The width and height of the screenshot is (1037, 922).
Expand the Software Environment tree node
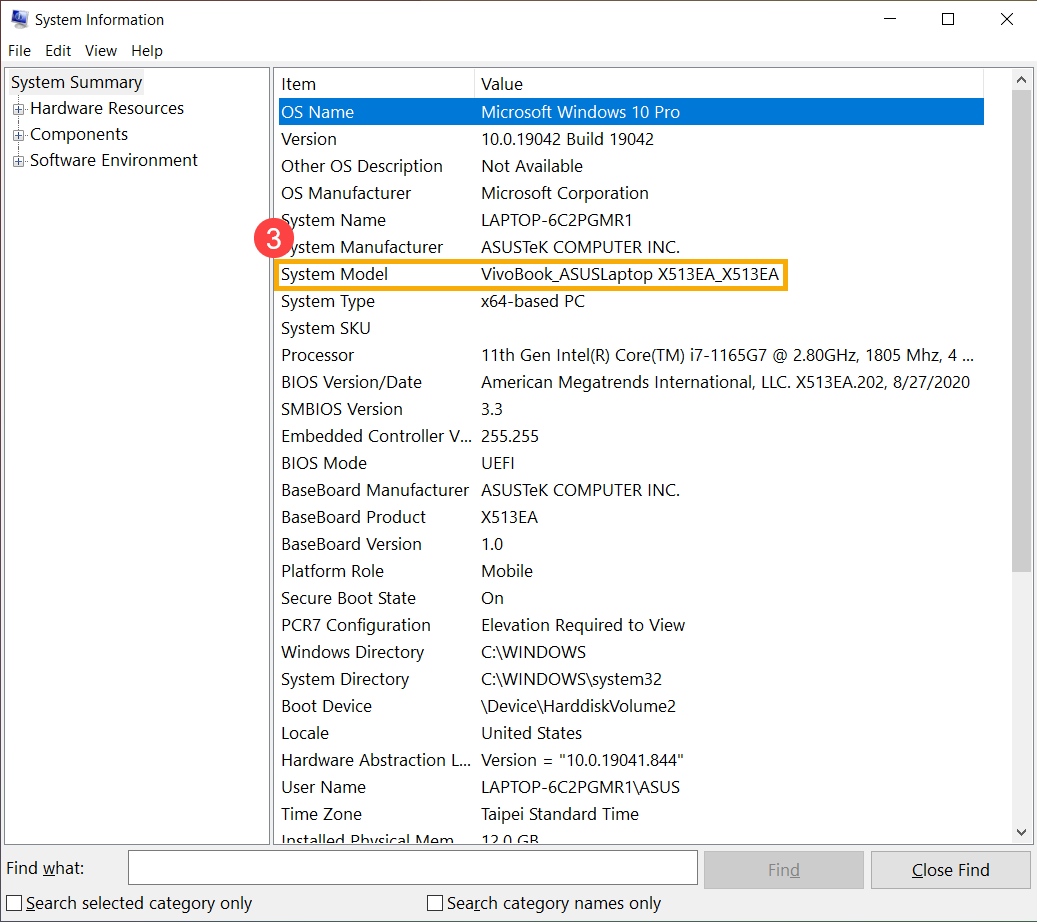coord(18,161)
